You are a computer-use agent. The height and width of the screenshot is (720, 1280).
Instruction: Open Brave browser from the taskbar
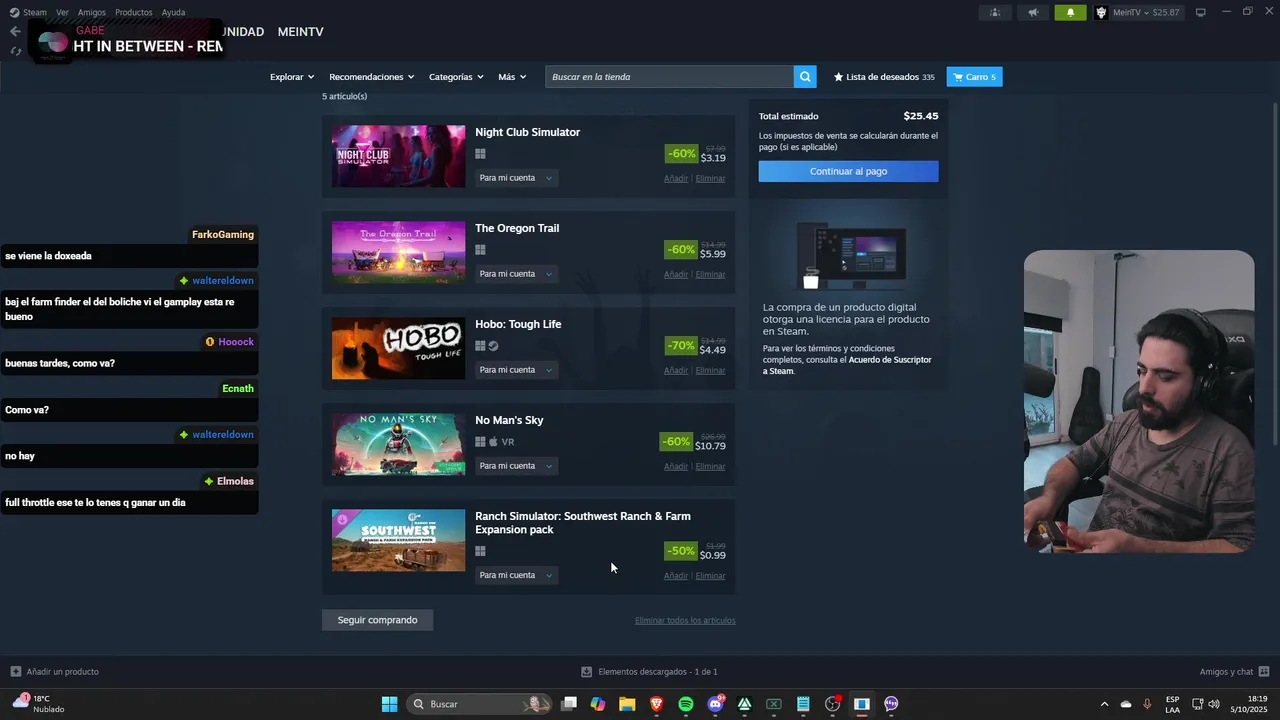click(x=657, y=704)
